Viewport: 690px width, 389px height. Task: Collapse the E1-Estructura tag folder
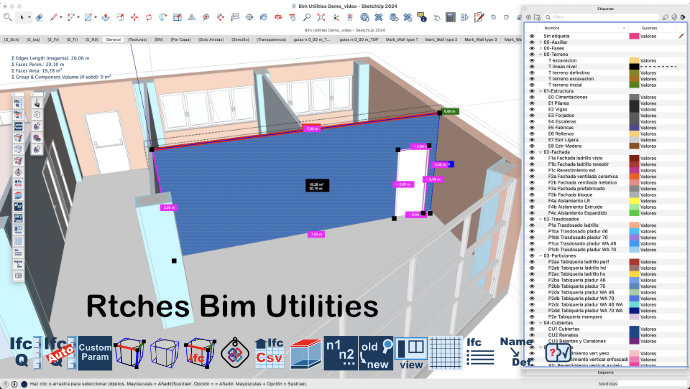click(540, 91)
